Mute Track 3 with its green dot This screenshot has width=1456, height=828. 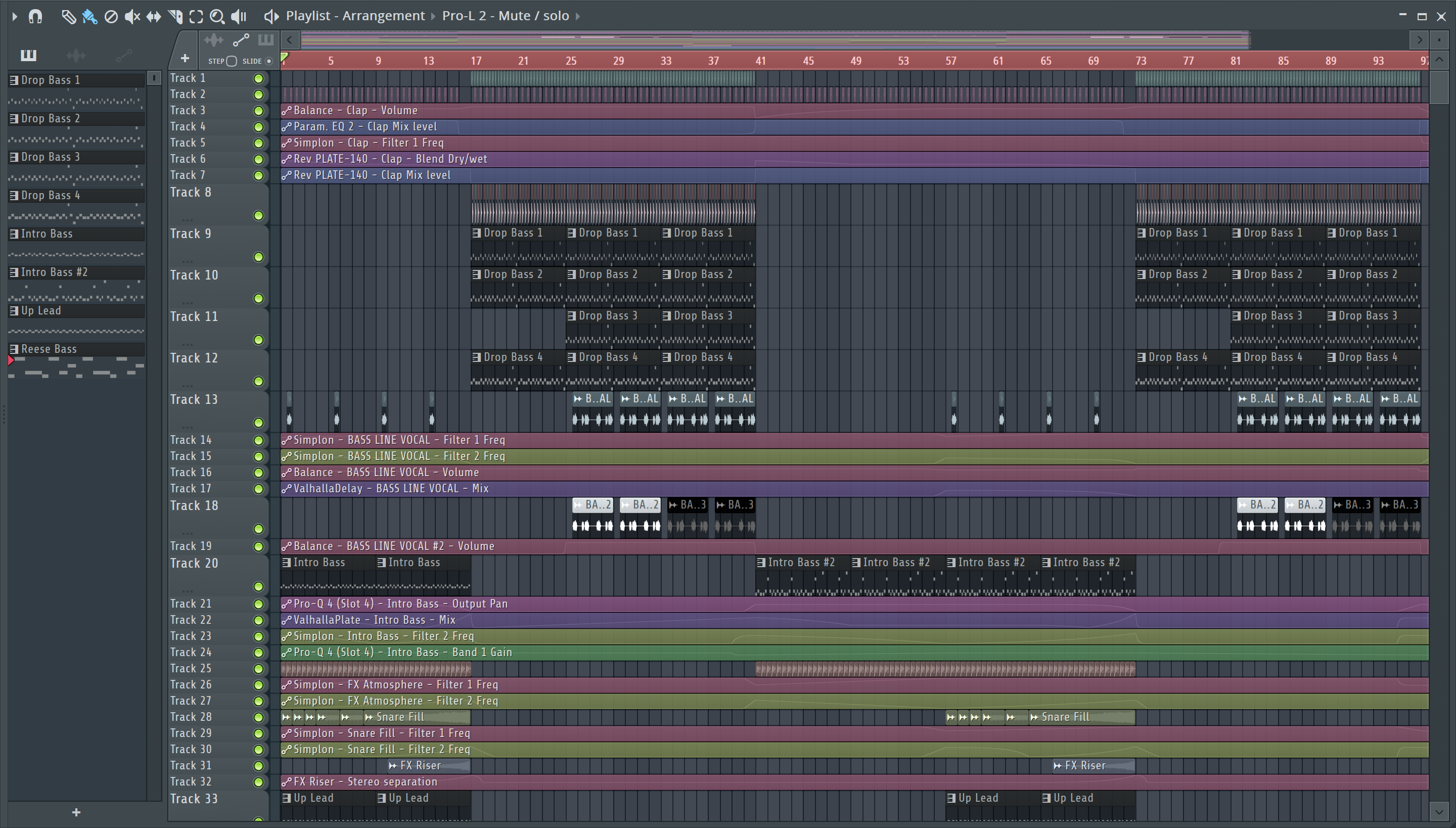[x=258, y=111]
